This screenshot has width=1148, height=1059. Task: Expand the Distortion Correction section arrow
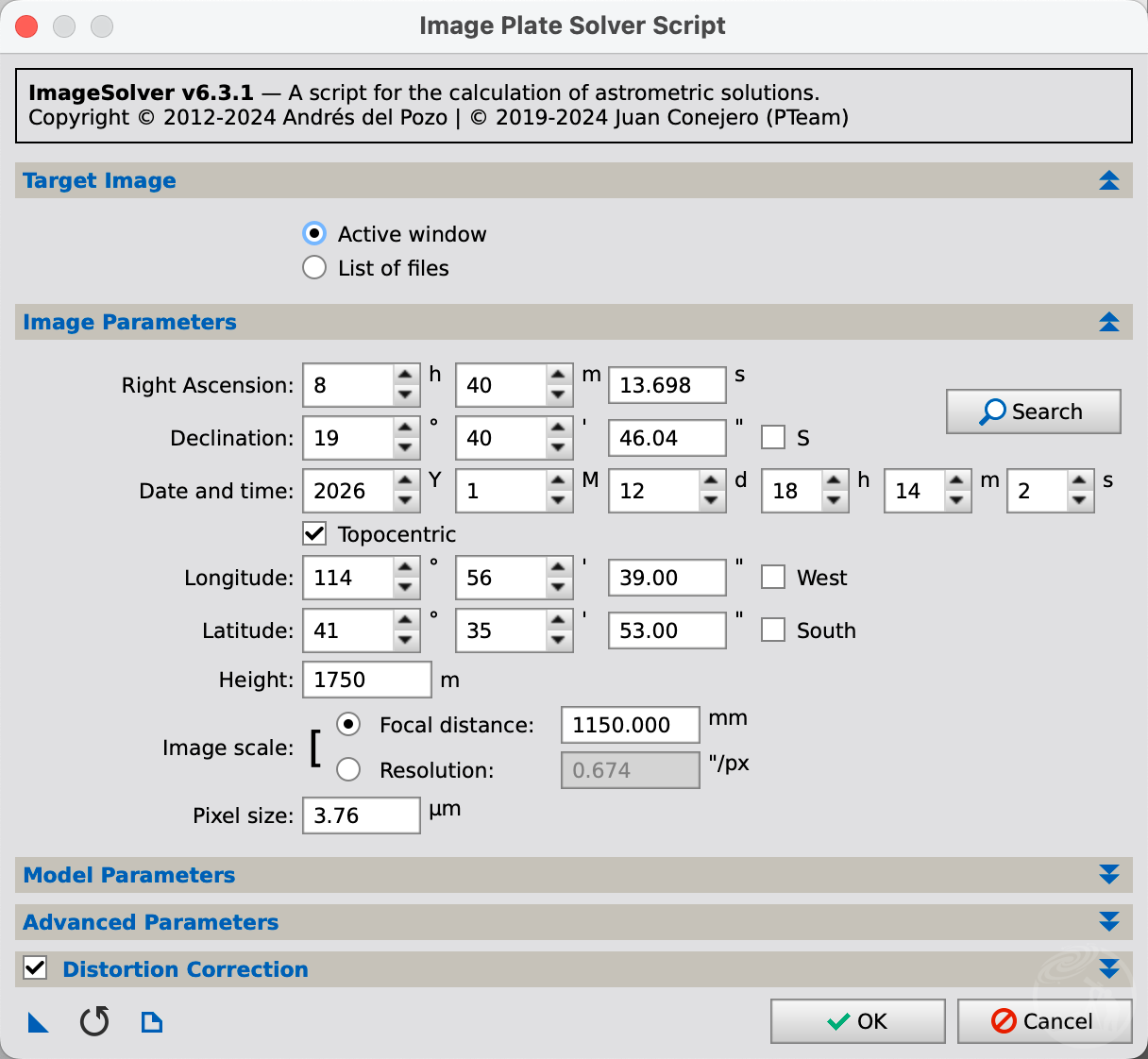point(1108,969)
